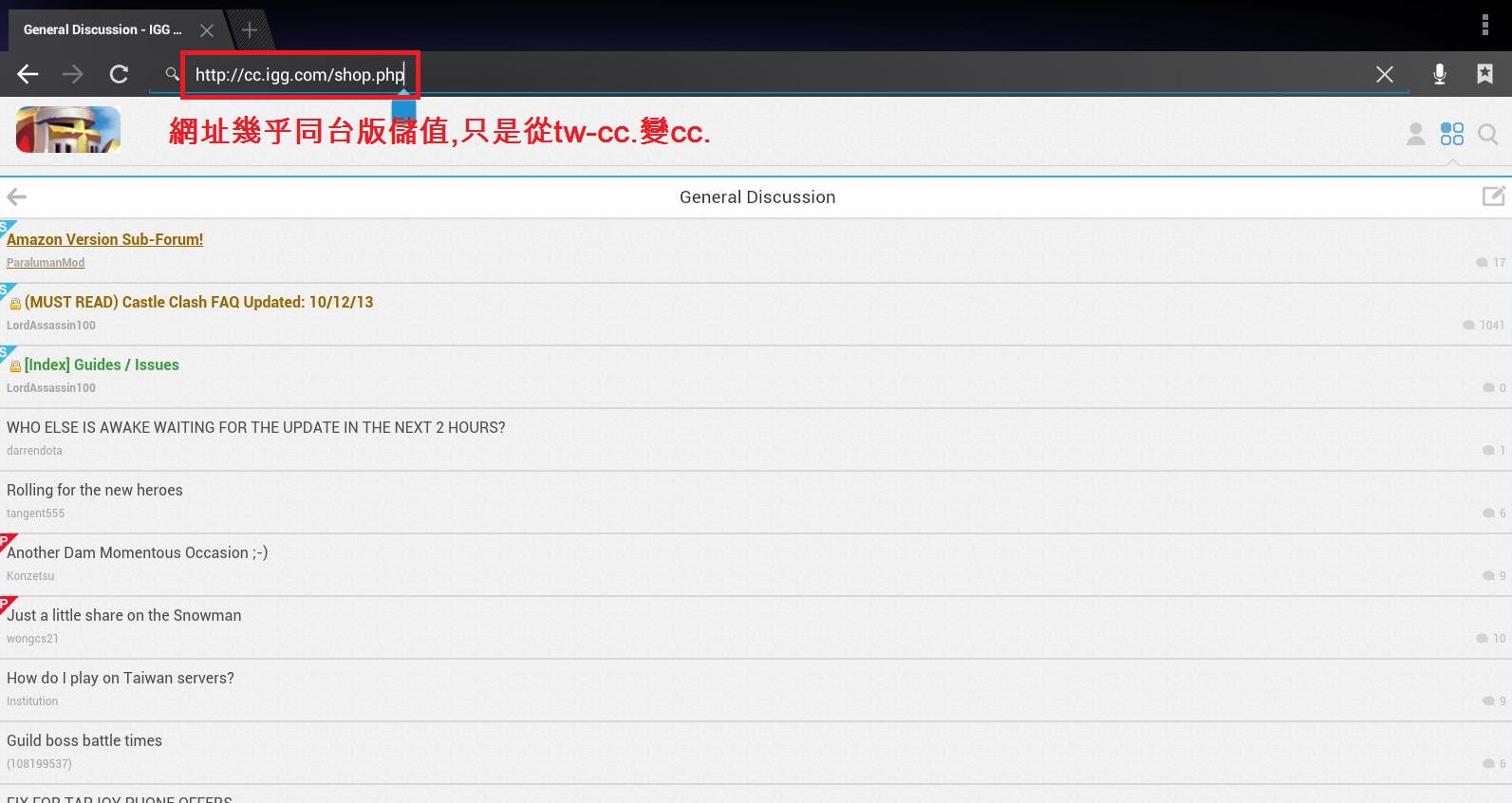Viewport: 1512px width, 803px height.
Task: Open Guild boss battle times thread
Action: tap(84, 740)
